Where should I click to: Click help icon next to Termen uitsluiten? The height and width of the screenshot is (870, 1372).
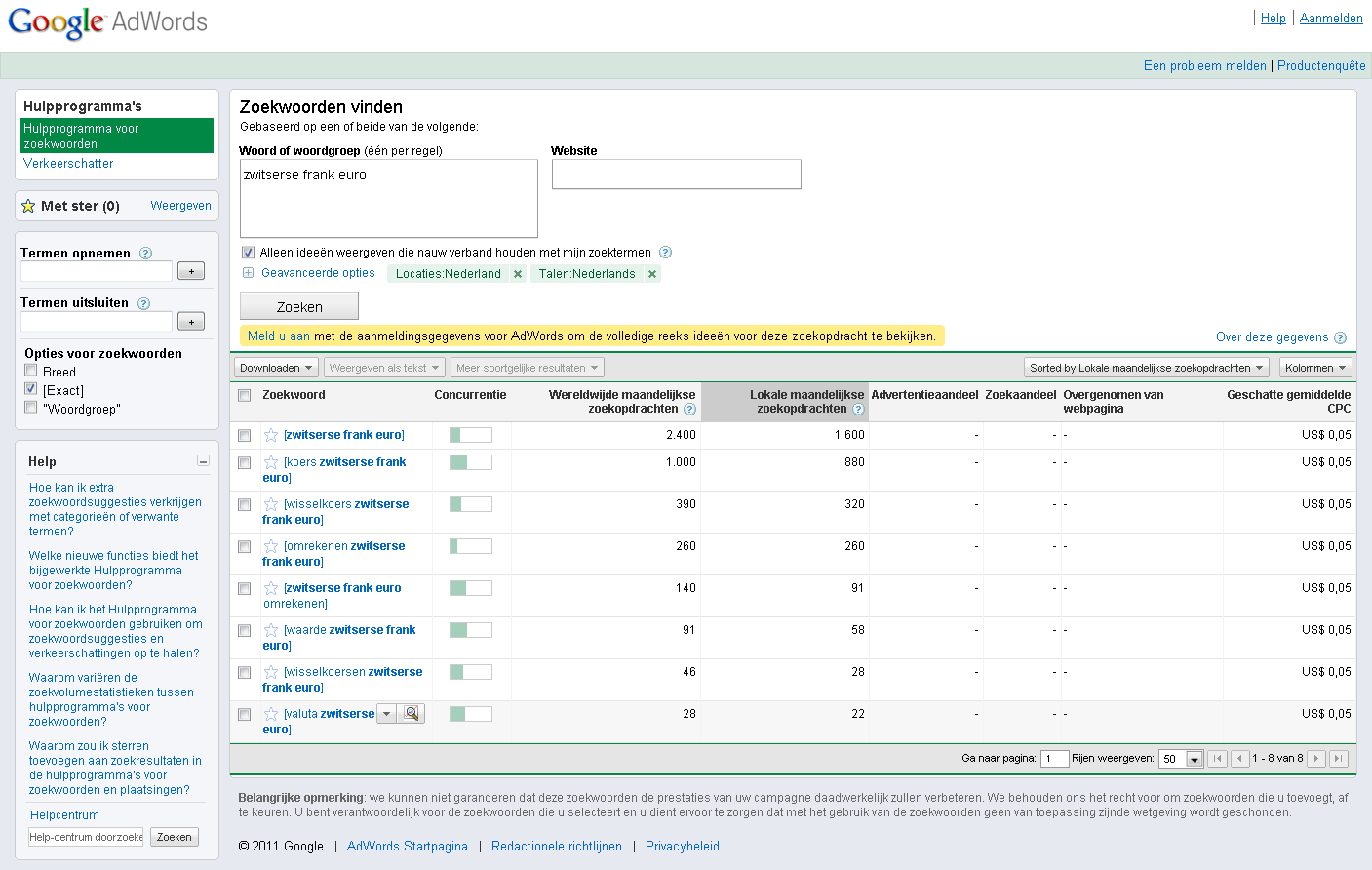point(143,303)
